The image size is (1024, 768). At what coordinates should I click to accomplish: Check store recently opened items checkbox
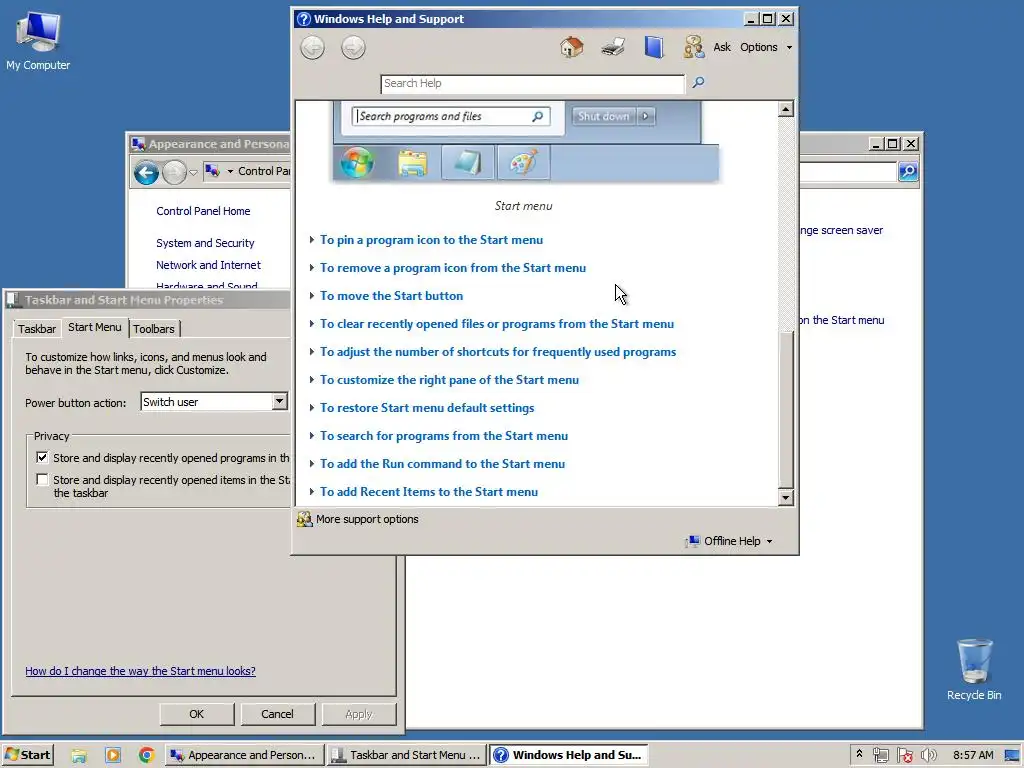tap(42, 479)
